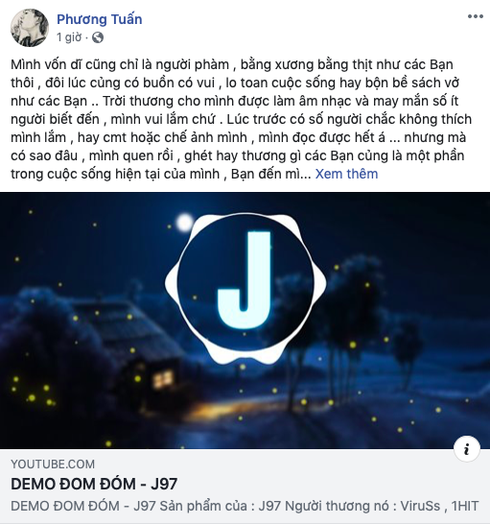This screenshot has width=490, height=524.
Task: Open the post via 1 giờ timestamp
Action: pos(69,37)
